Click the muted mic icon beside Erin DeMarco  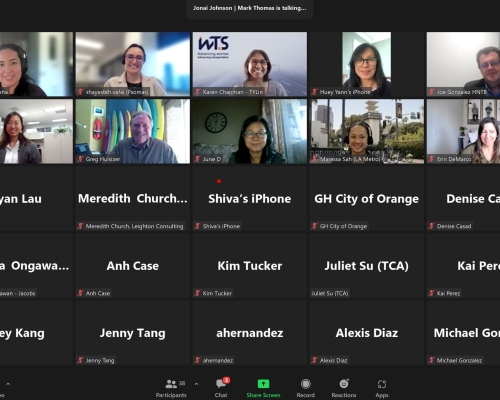tap(431, 159)
